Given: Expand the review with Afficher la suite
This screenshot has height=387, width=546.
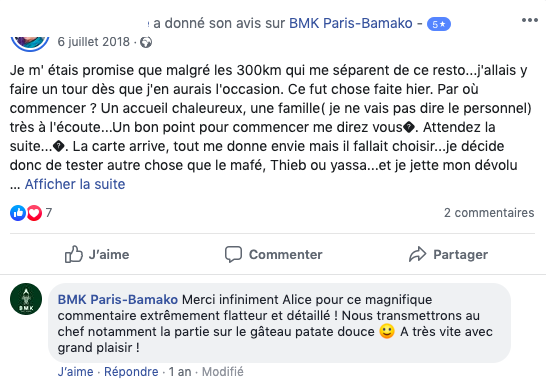Looking at the screenshot, I should [x=75, y=184].
